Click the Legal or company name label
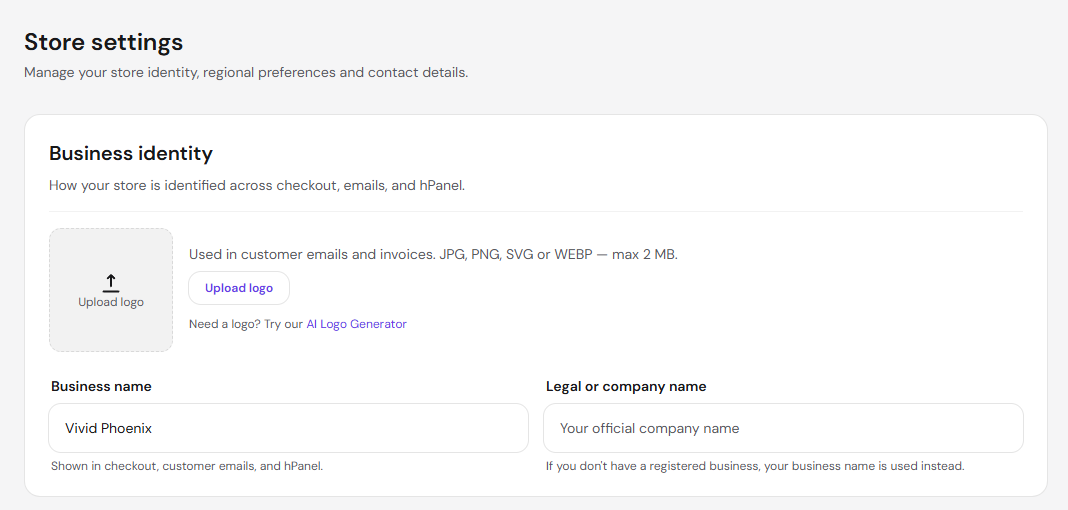Viewport: 1068px width, 510px height. (626, 387)
